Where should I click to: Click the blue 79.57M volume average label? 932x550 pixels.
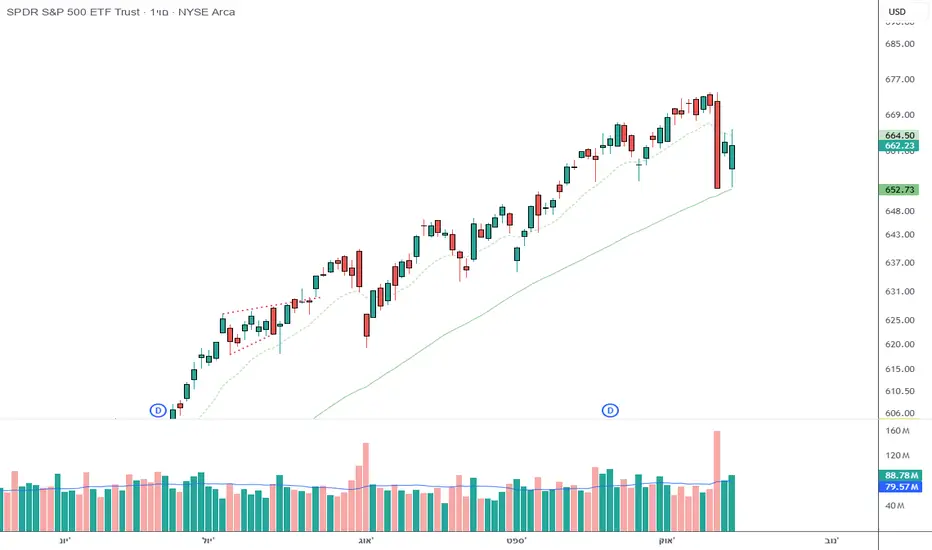coord(898,487)
